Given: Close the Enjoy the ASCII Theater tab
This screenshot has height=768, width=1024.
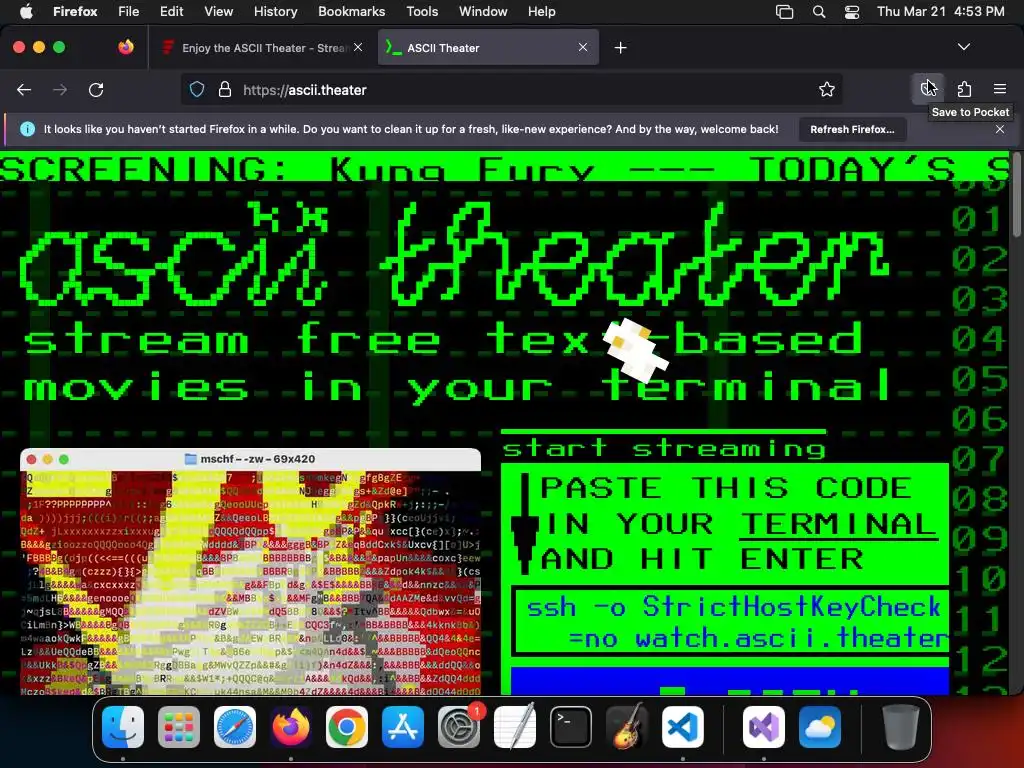Looking at the screenshot, I should 358,47.
